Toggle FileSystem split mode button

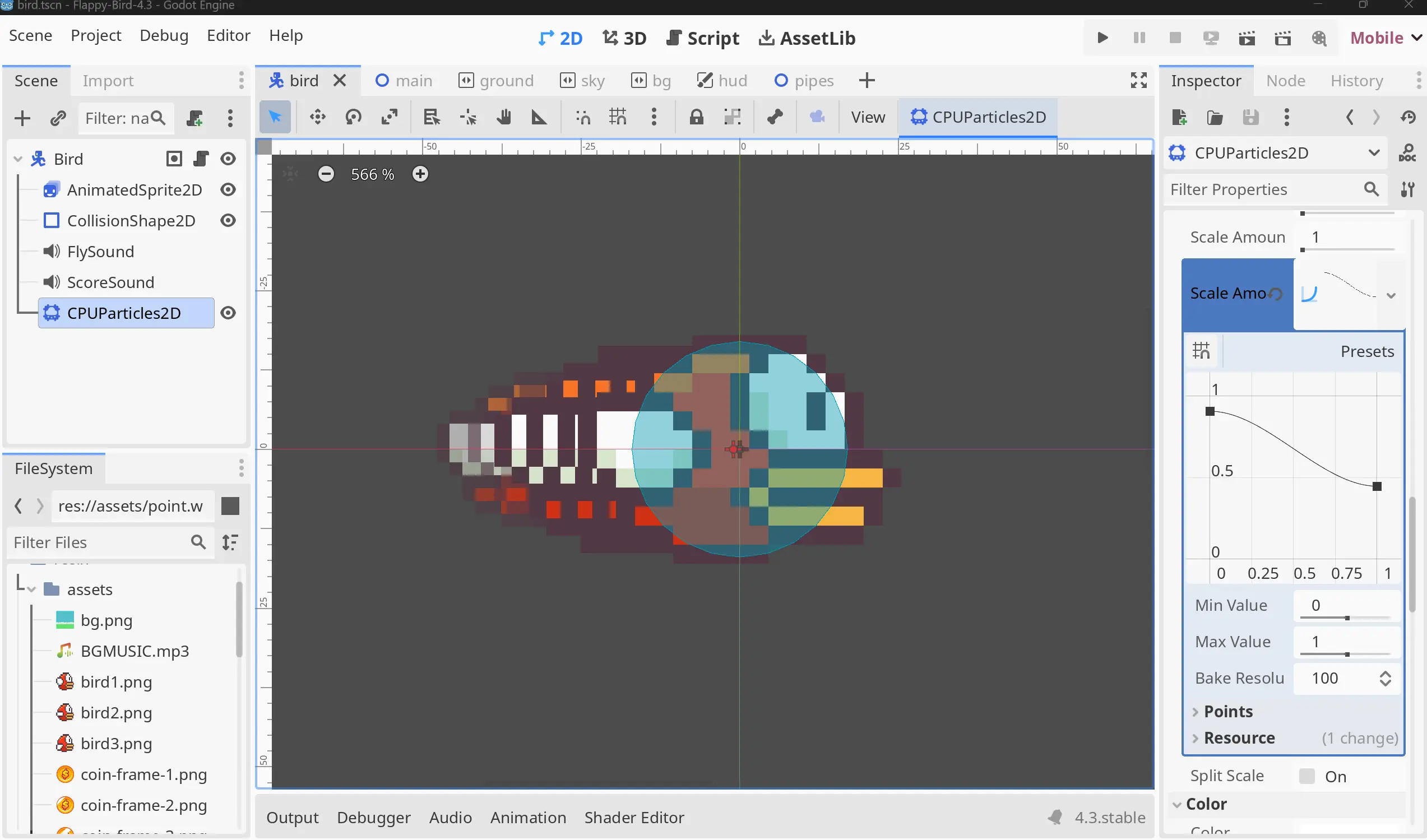(230, 506)
